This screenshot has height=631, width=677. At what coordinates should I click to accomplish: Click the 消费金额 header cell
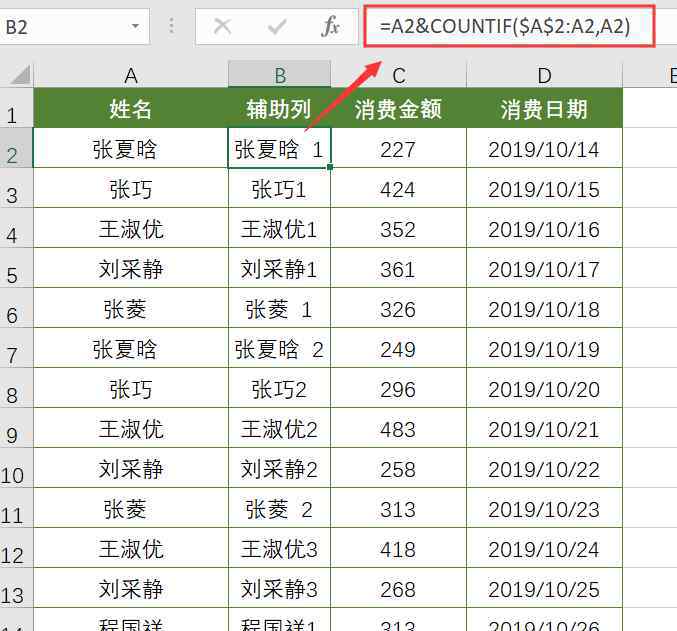399,108
